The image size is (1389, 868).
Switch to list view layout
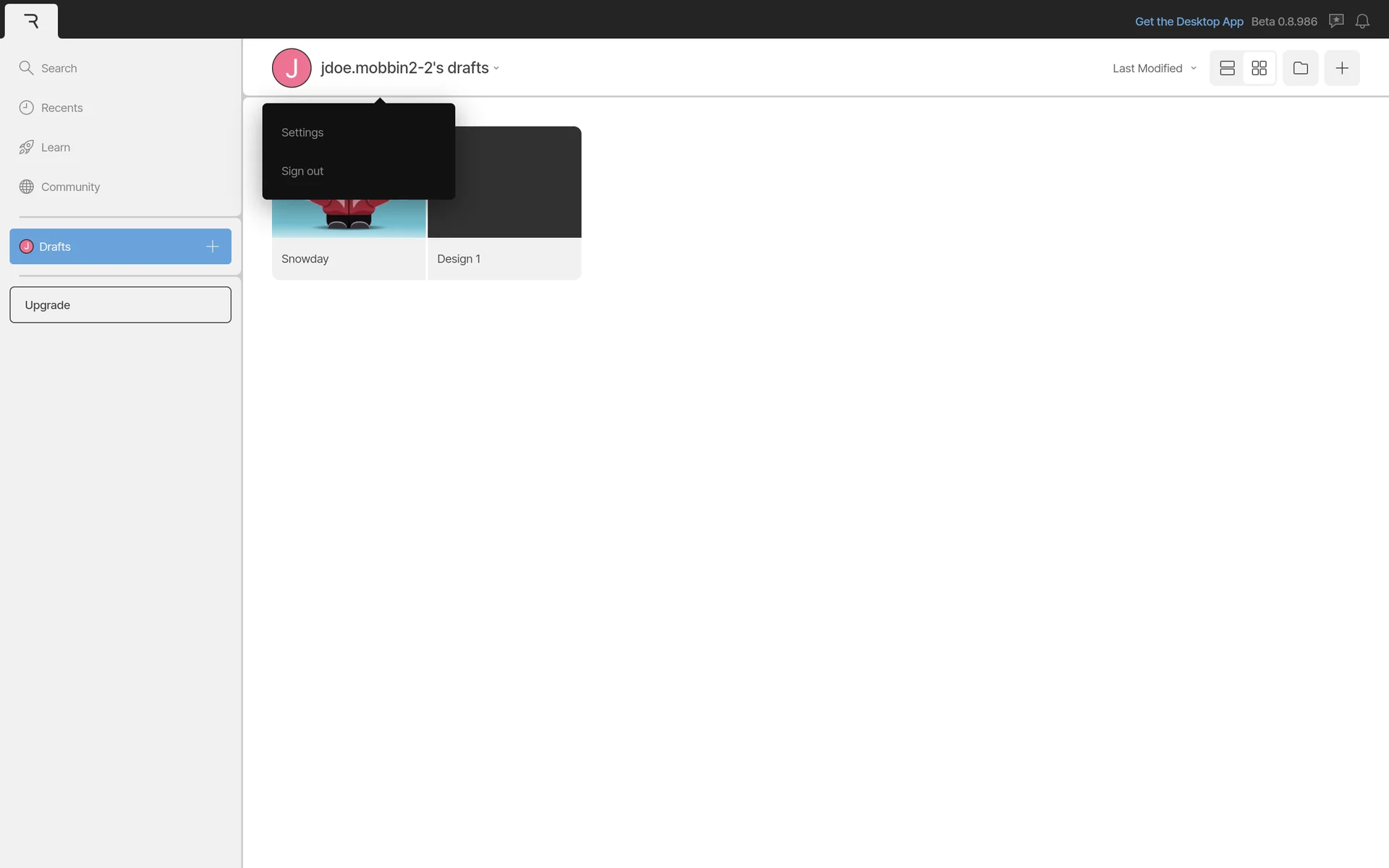click(1227, 68)
